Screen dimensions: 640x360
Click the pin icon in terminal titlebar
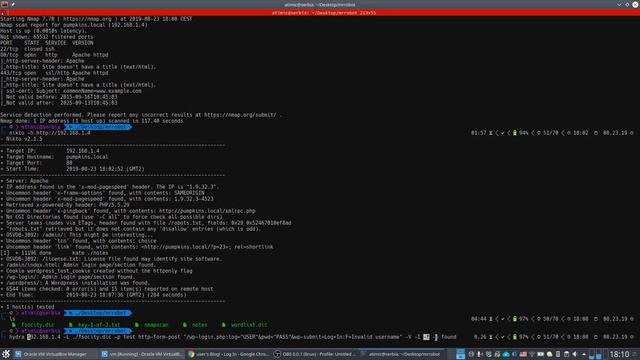coord(13,4)
